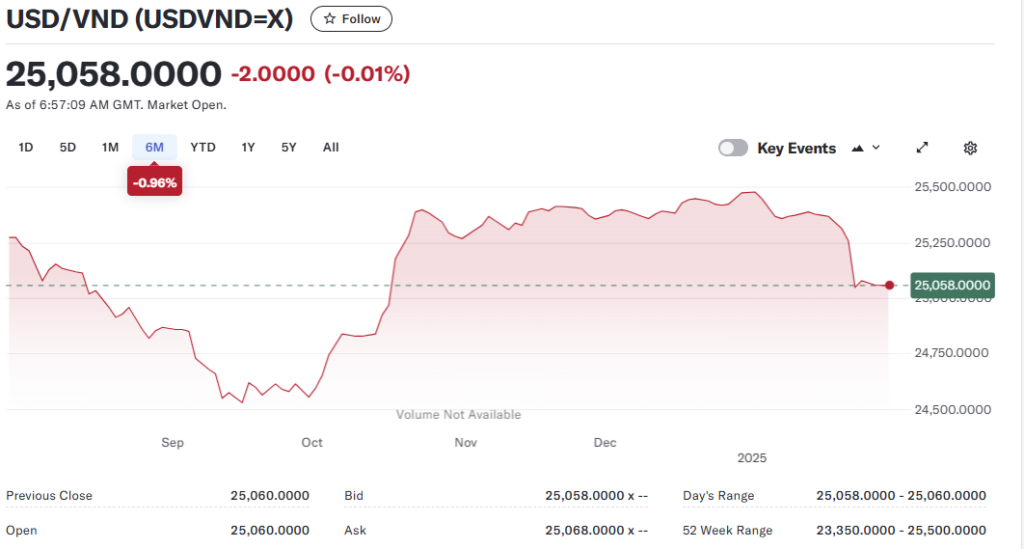
Task: Select the 1Y time range
Action: [248, 147]
